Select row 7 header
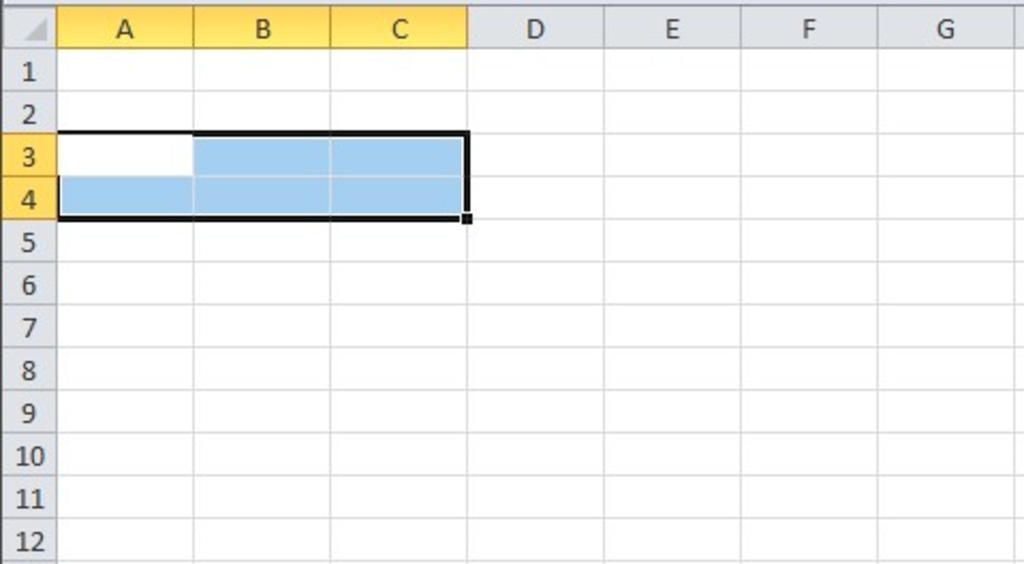 coord(28,327)
